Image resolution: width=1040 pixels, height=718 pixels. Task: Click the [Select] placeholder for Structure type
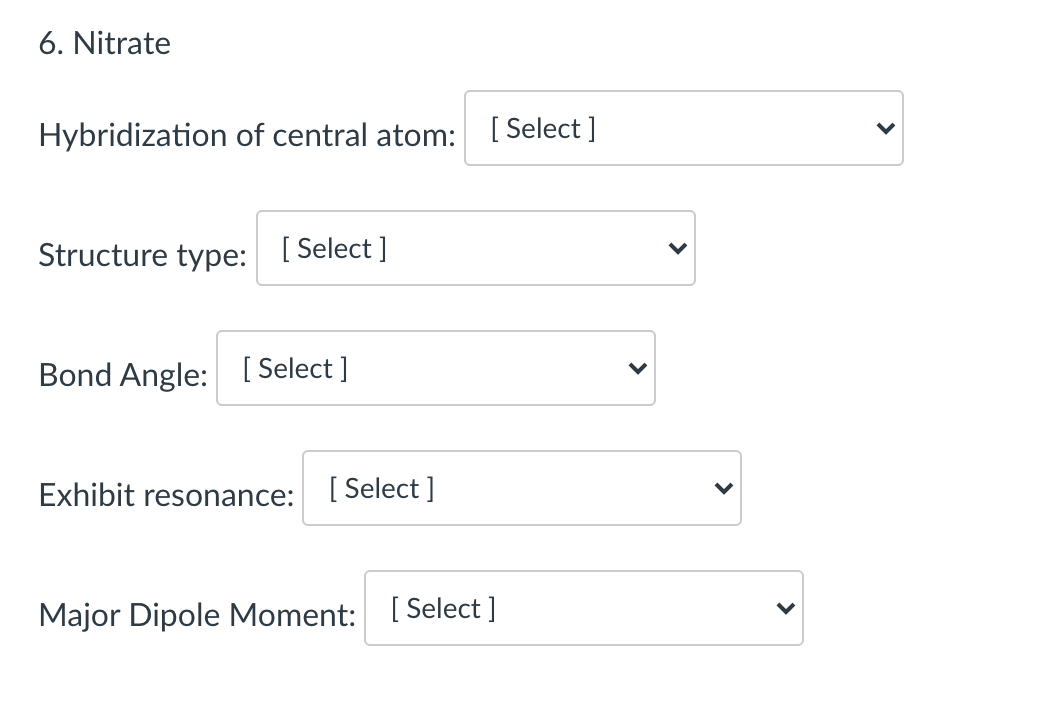334,248
